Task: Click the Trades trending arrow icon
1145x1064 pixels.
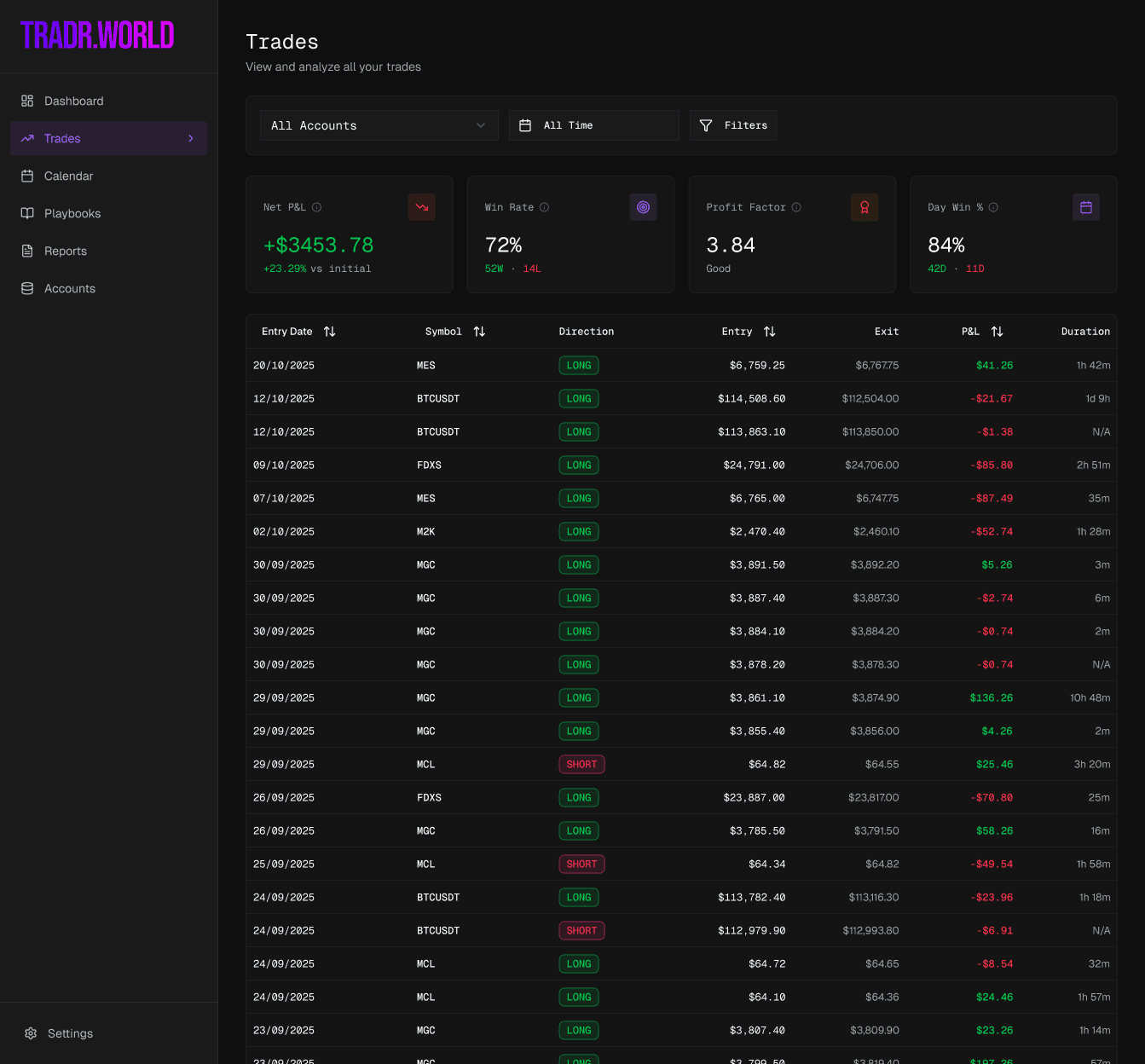Action: 27,138
